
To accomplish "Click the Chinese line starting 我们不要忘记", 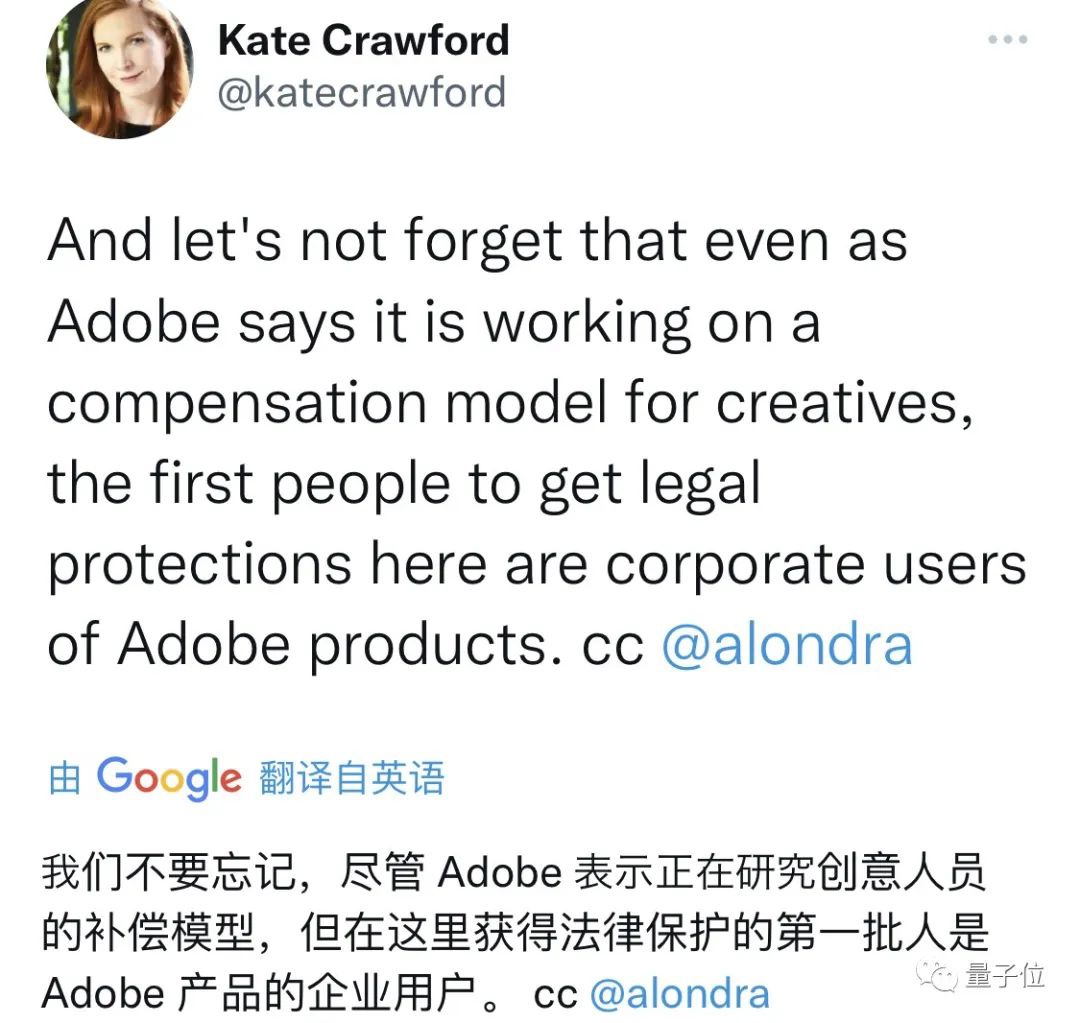I will [514, 872].
